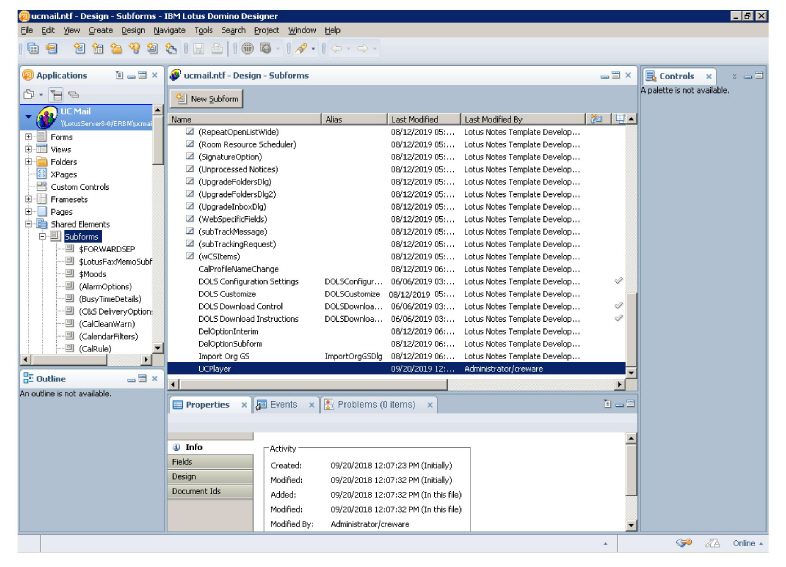The height and width of the screenshot is (567, 786).
Task: Open the Design menu
Action: pyautogui.click(x=133, y=30)
